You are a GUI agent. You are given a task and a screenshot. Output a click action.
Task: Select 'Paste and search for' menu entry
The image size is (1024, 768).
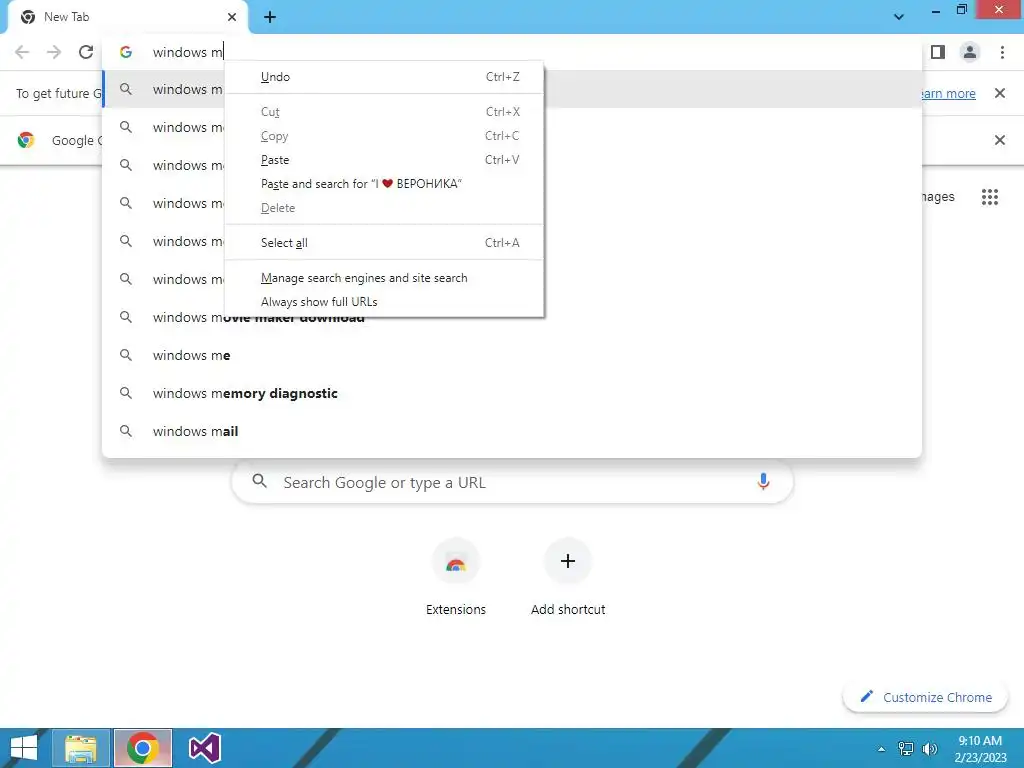(384, 184)
